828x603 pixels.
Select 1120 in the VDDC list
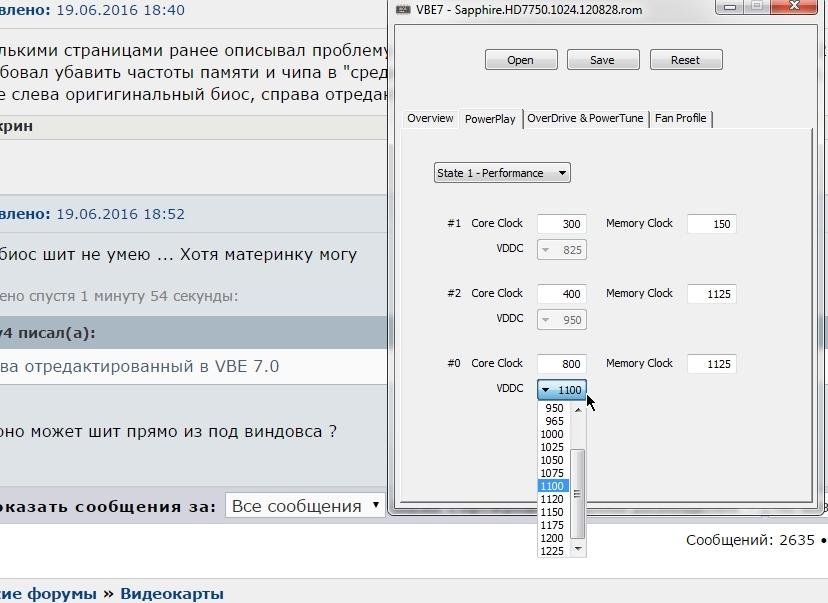[x=554, y=499]
